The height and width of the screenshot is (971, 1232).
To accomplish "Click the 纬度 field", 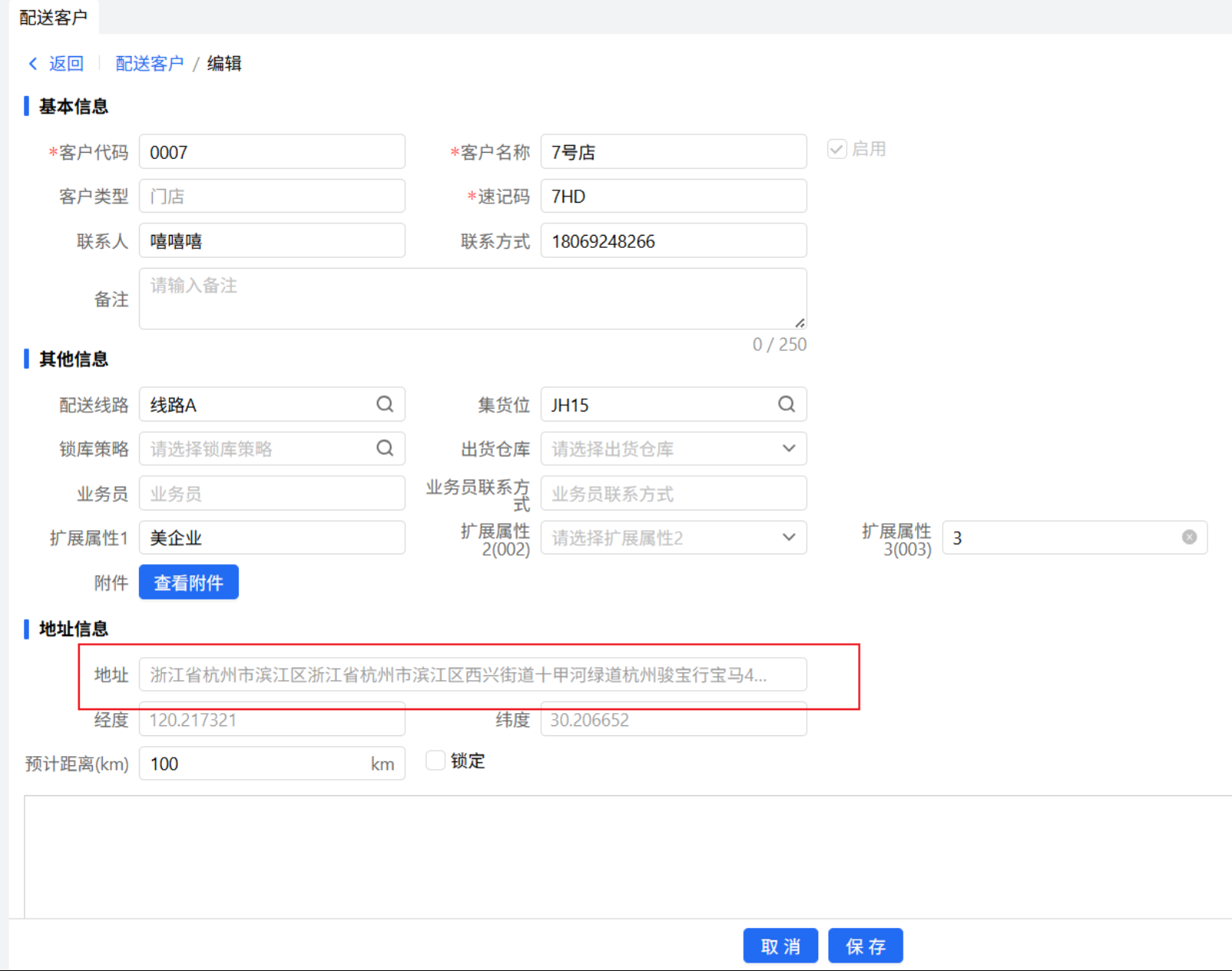I will 674,720.
